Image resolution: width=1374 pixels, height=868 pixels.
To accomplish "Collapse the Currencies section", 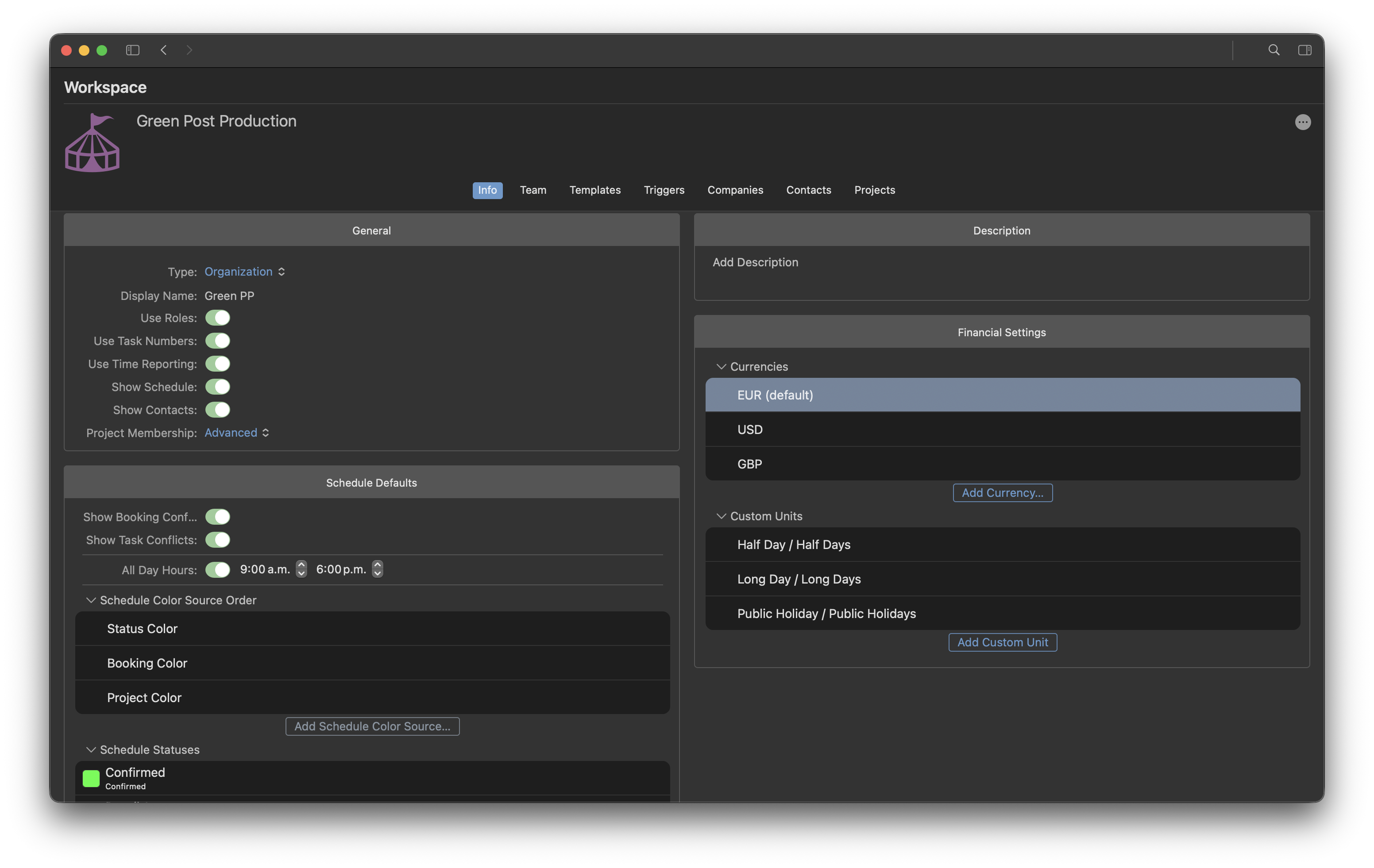I will click(721, 366).
